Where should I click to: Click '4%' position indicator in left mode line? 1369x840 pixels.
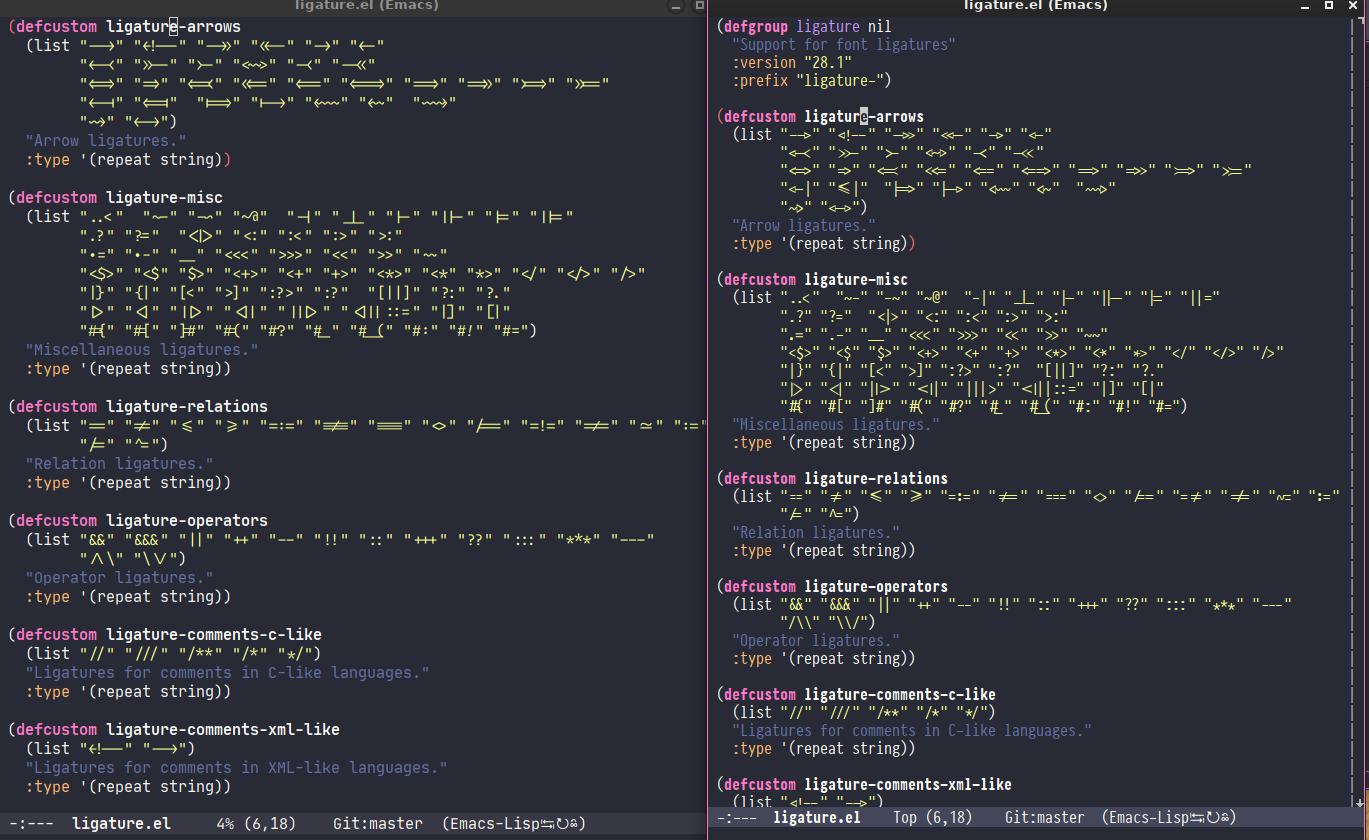click(x=225, y=824)
